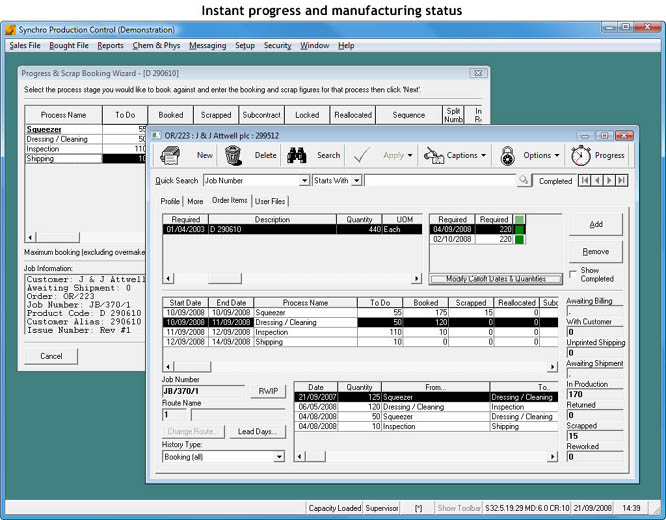This screenshot has width=666, height=520.
Task: Click the Search binoculars icon
Action: pos(296,155)
